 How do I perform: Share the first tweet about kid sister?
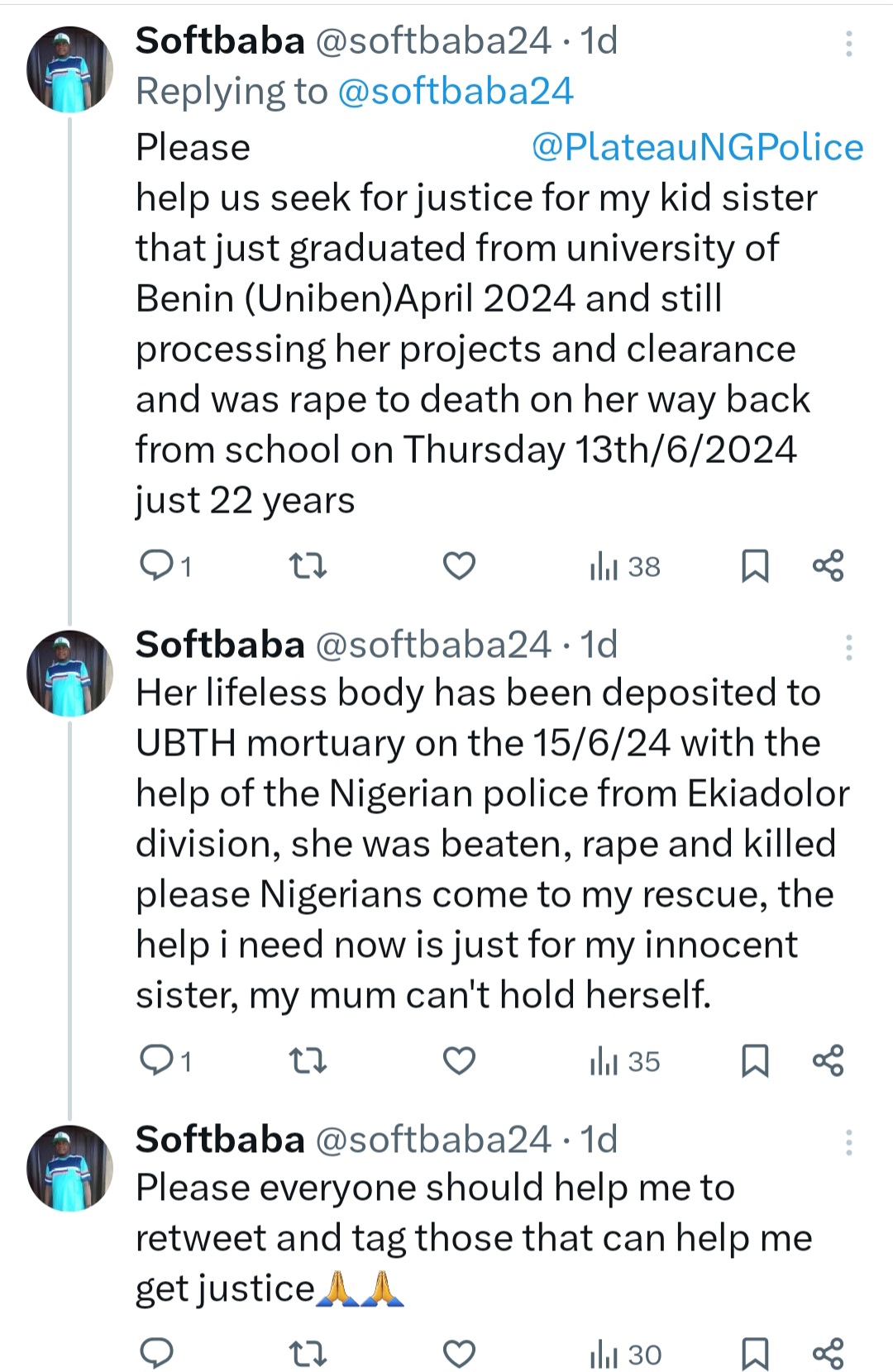coord(828,566)
